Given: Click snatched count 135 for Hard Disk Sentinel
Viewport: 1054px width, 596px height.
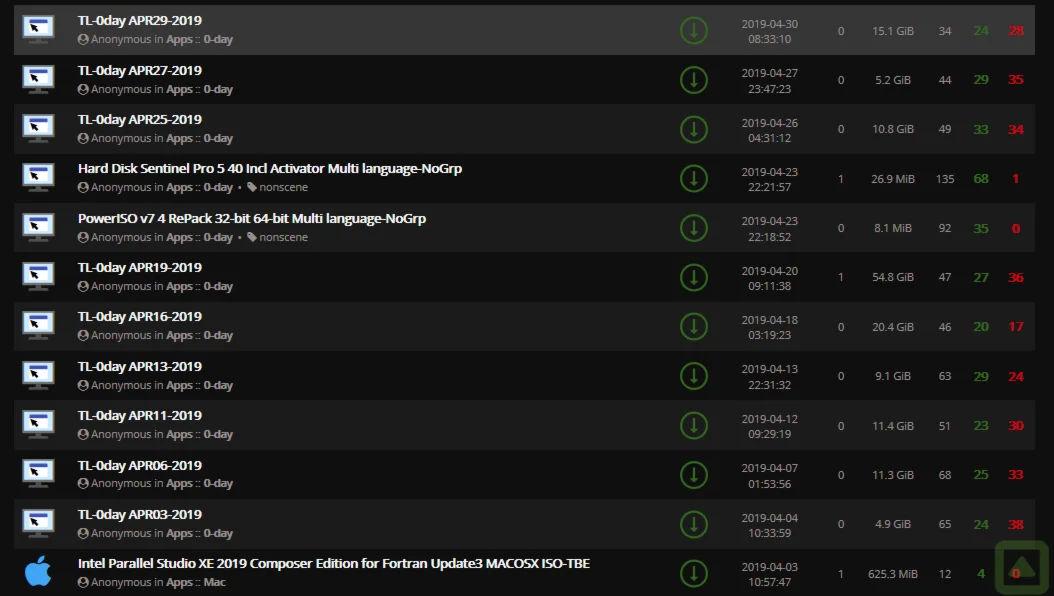Looking at the screenshot, I should click(x=945, y=179).
